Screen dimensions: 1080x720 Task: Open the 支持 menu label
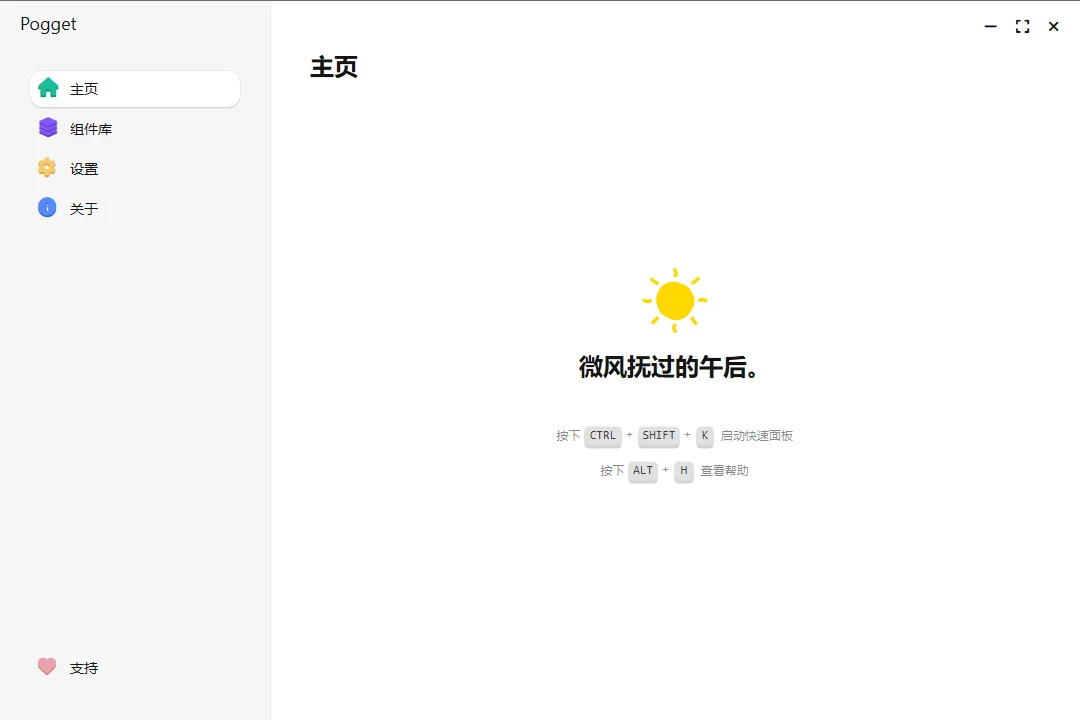point(84,668)
